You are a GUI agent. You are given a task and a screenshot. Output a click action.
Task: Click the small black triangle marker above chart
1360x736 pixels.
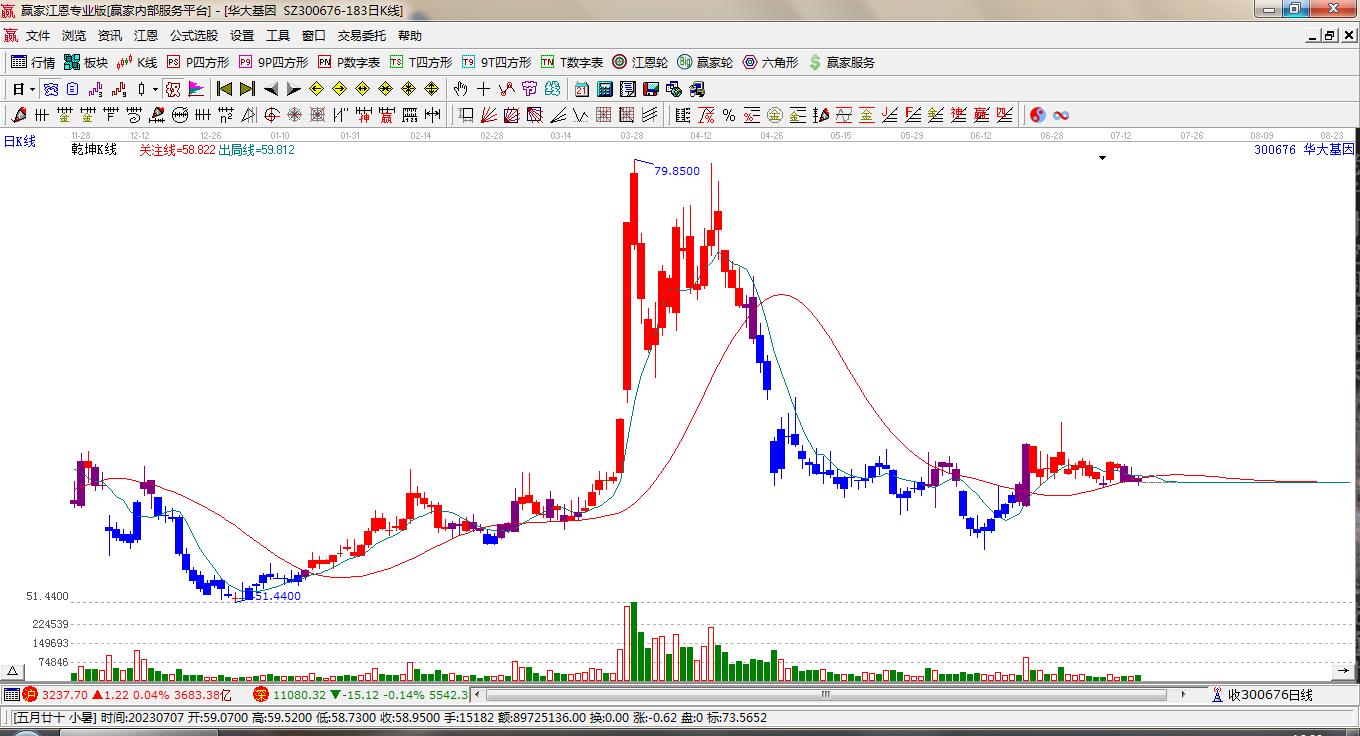tap(1102, 158)
